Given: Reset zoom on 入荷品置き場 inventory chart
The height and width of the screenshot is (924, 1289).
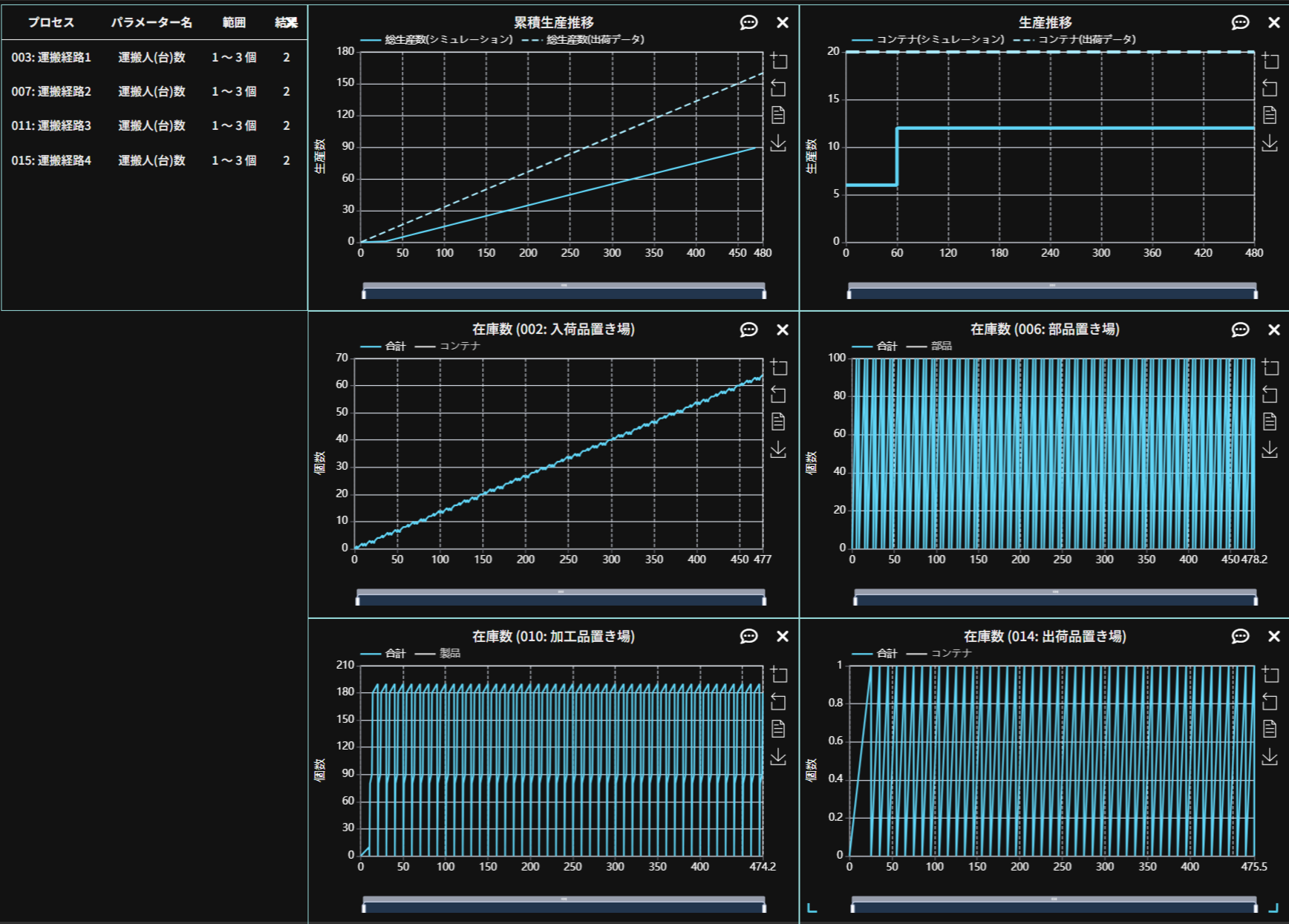Looking at the screenshot, I should [778, 395].
